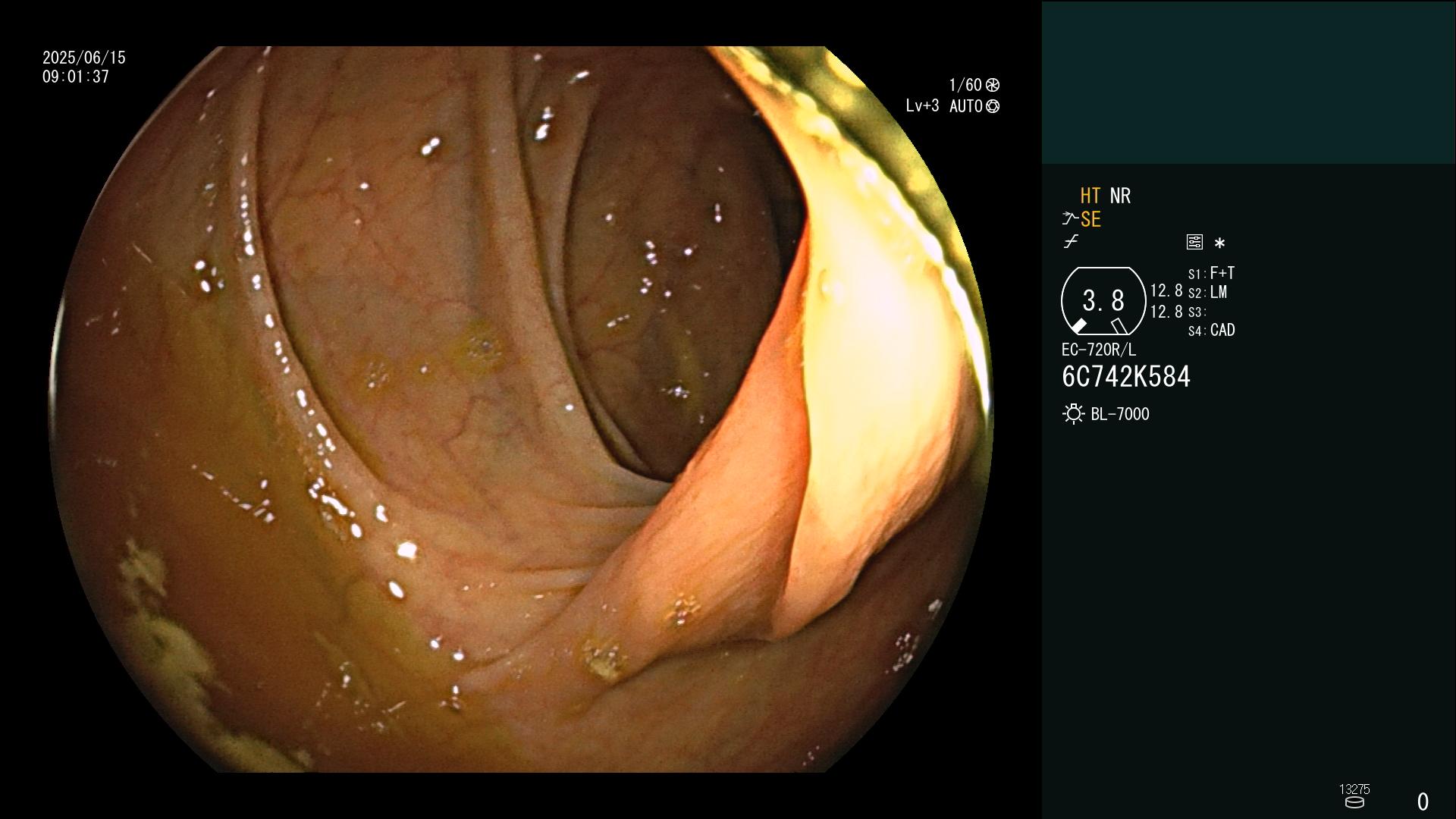Click the settings sliders icon
This screenshot has height=819, width=1456.
1194,242
